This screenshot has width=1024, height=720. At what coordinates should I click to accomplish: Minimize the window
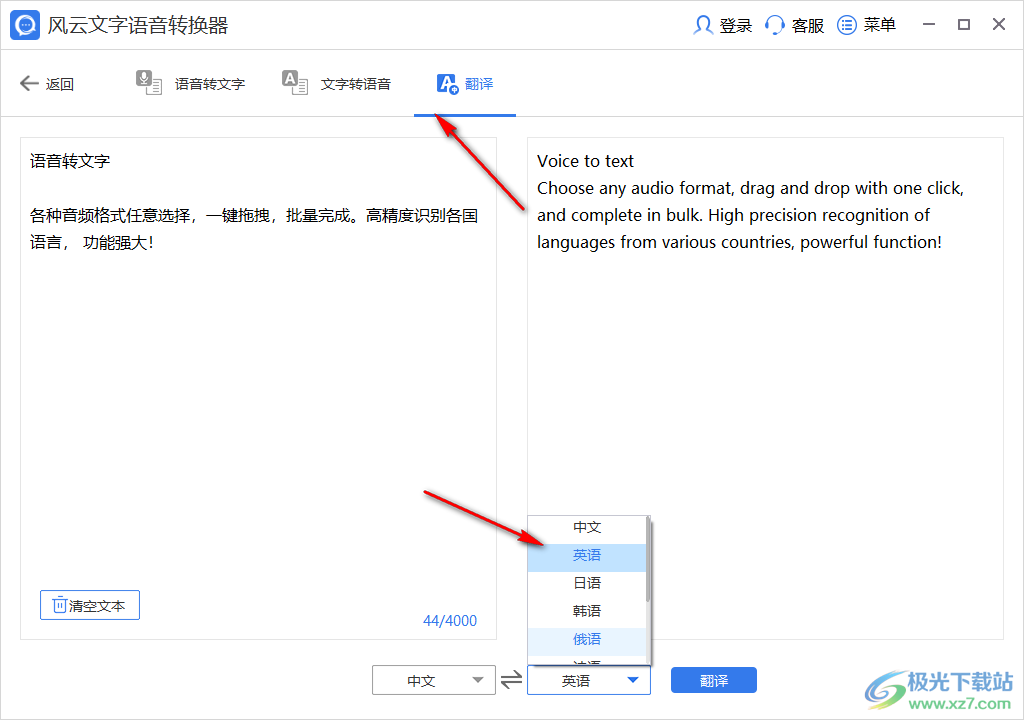[929, 25]
